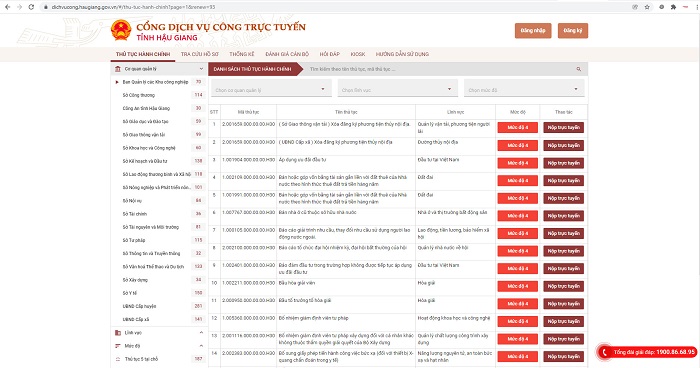Open the Chọn mức độ dropdown
The width and height of the screenshot is (700, 368).
(x=524, y=89)
